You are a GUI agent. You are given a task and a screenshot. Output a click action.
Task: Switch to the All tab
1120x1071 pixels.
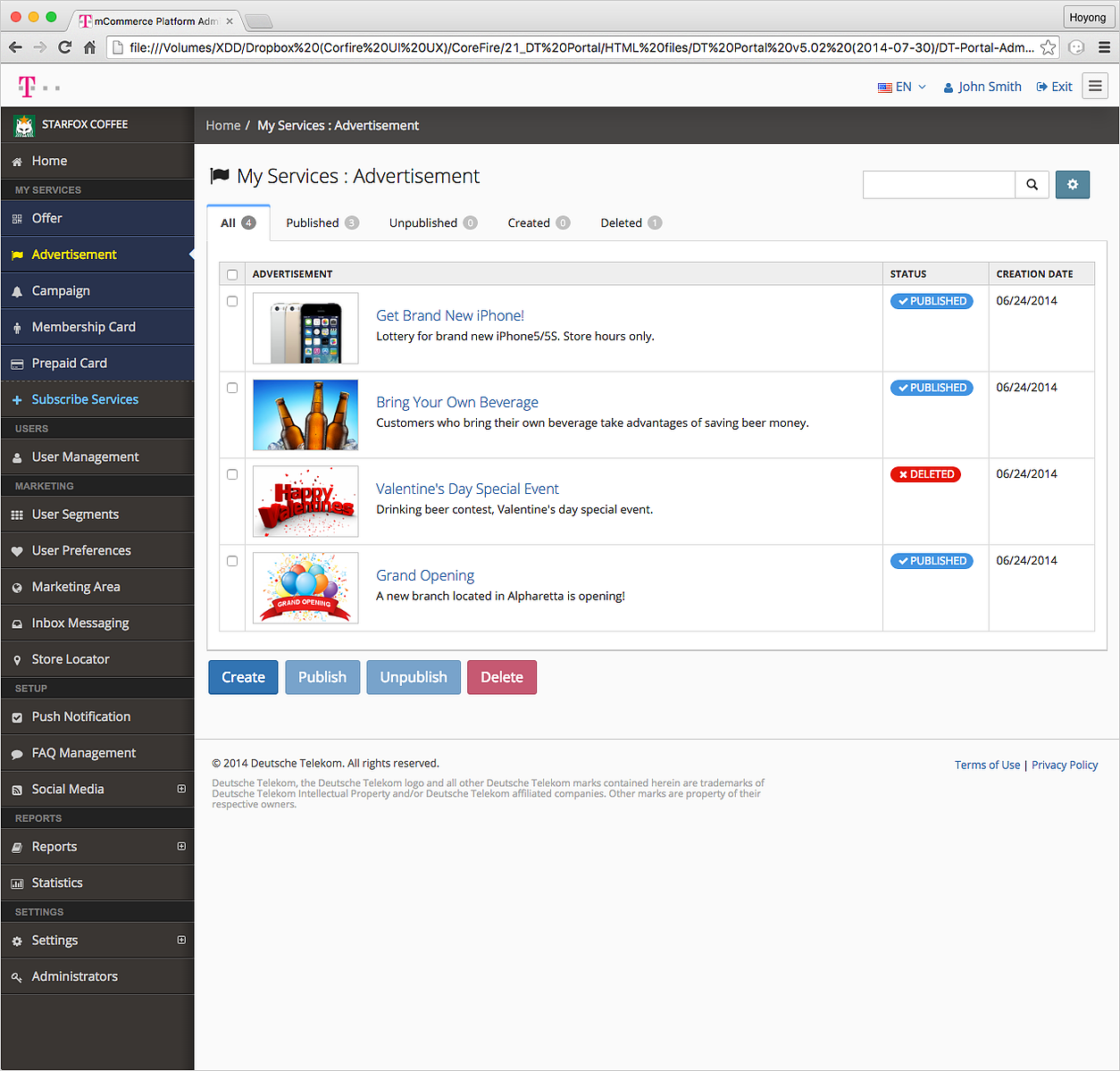point(238,223)
